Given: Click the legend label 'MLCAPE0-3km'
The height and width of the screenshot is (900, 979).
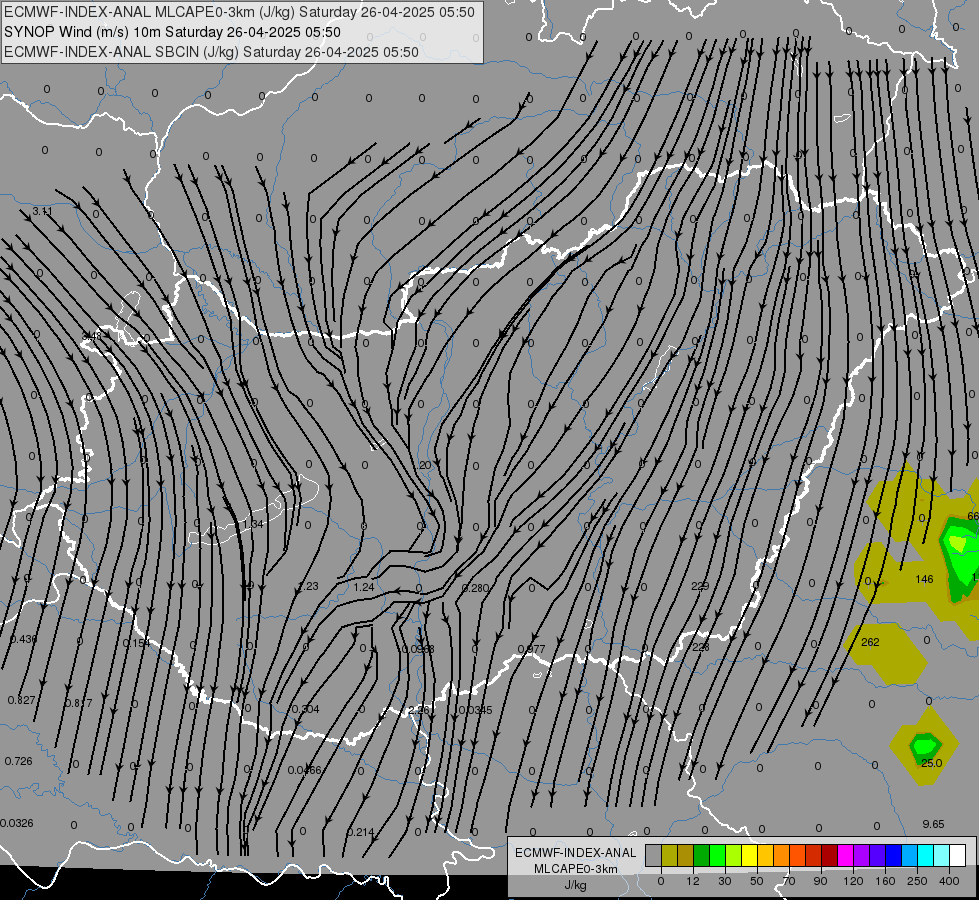Looking at the screenshot, I should [x=576, y=869].
